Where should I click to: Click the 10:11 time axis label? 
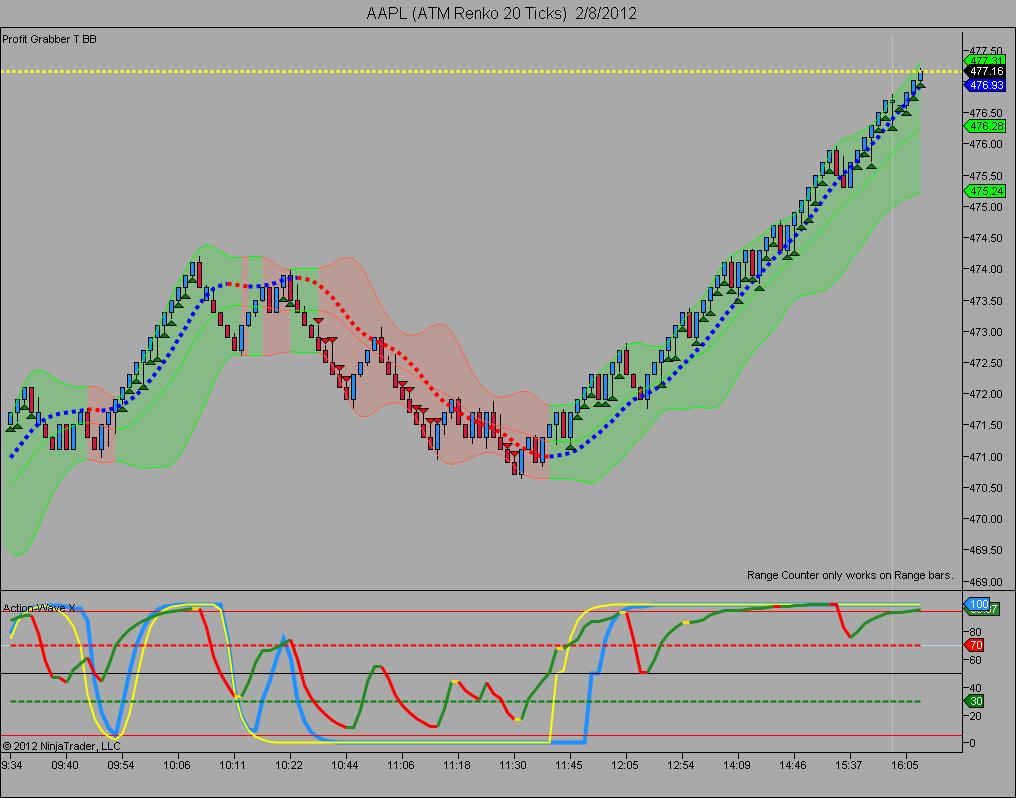coord(233,766)
